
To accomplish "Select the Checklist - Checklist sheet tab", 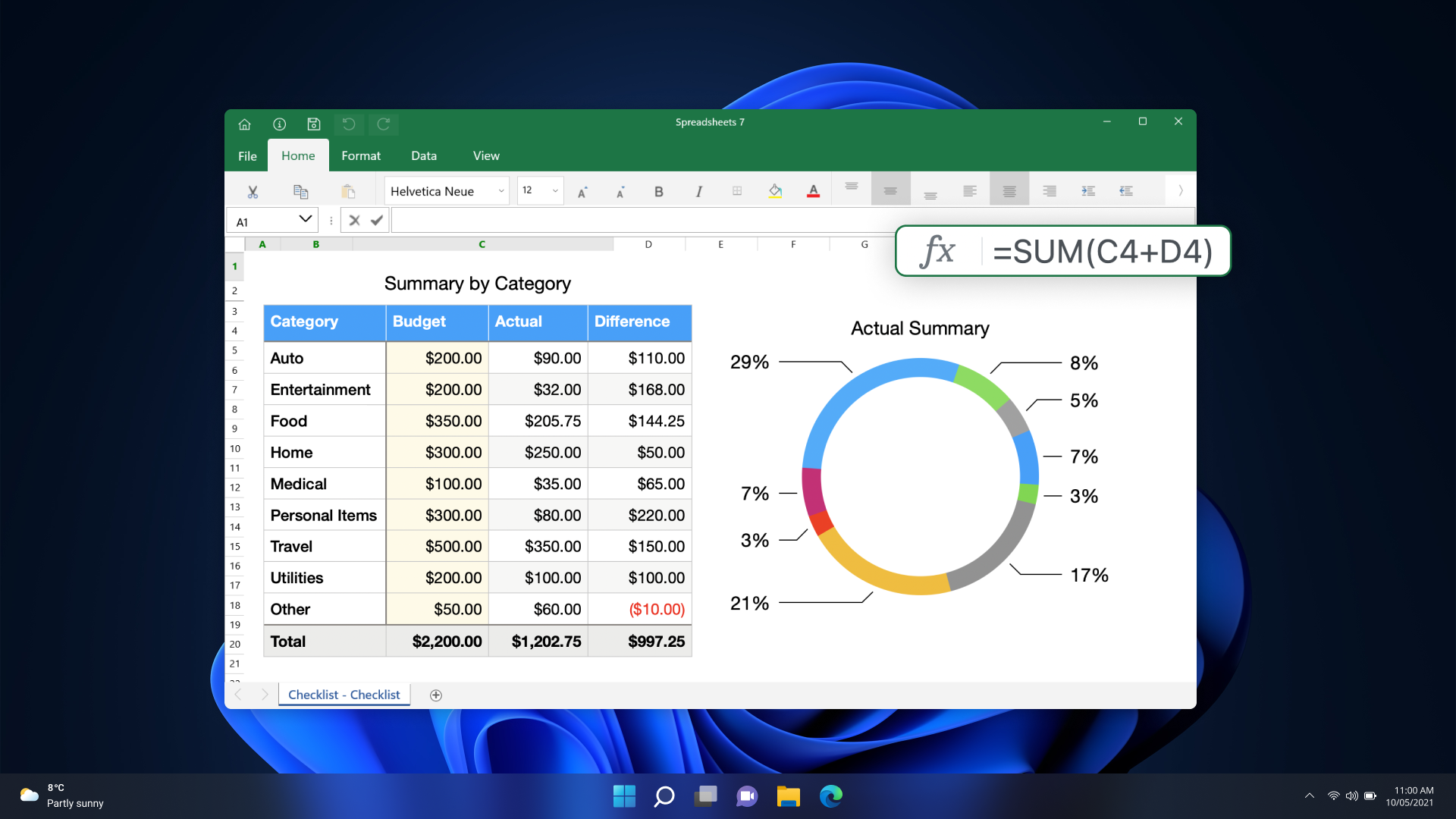I will point(344,695).
